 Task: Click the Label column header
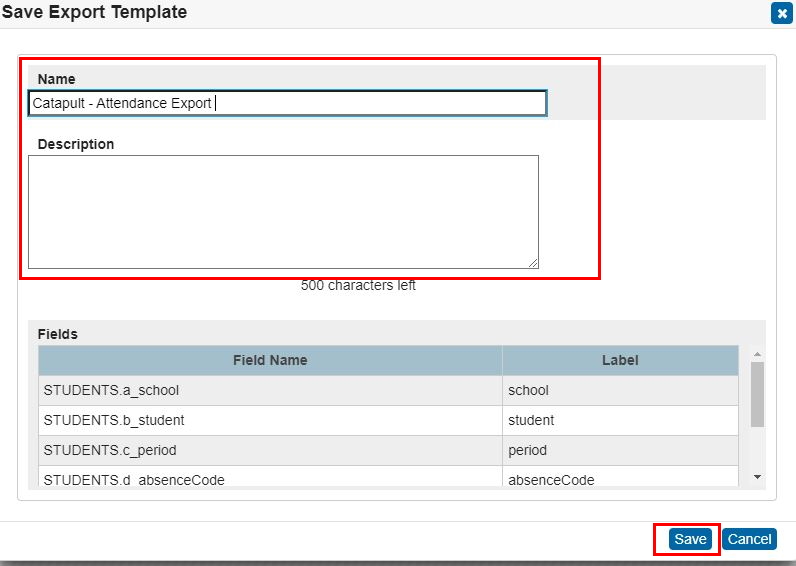click(x=620, y=360)
